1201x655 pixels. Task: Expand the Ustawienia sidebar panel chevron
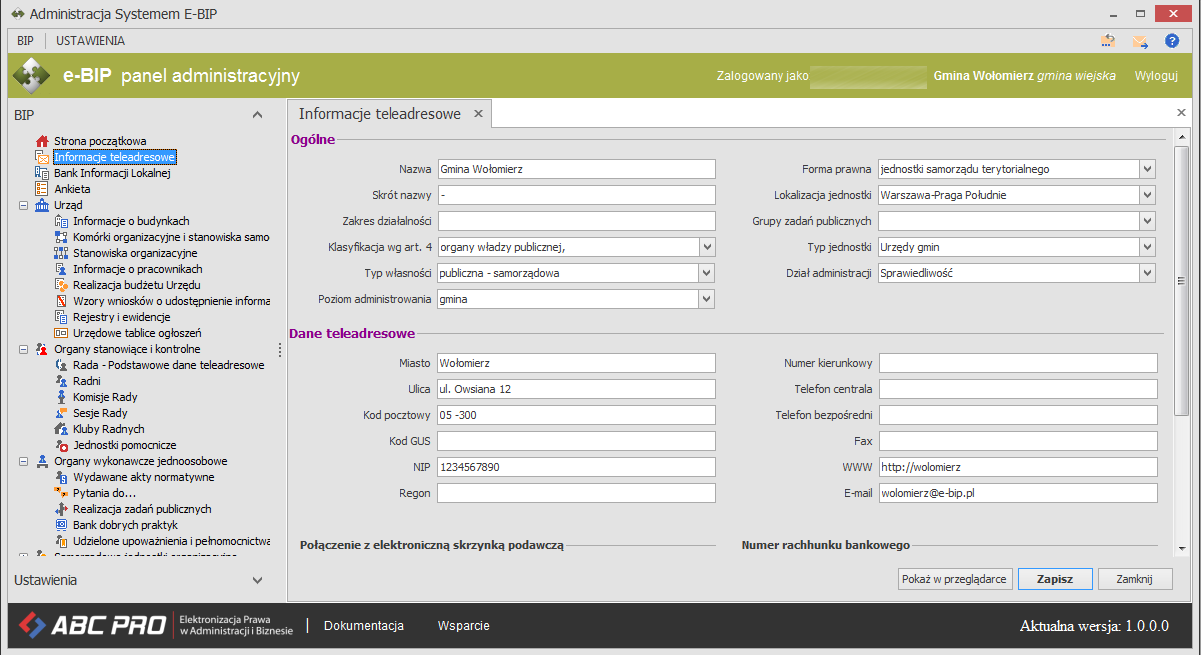coord(257,580)
